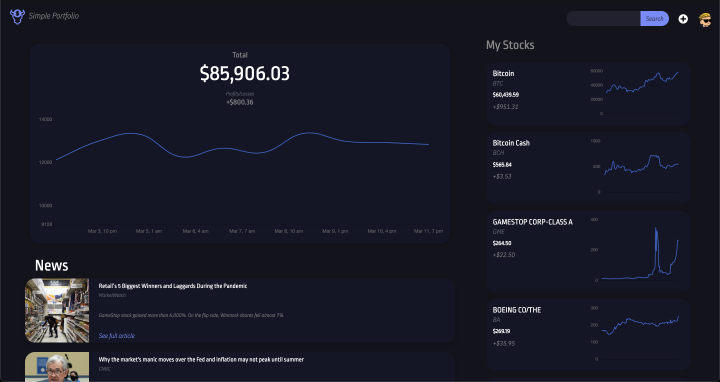
Task: Click the Retail's 5 Biggest Winners headline
Action: pyautogui.click(x=173, y=286)
